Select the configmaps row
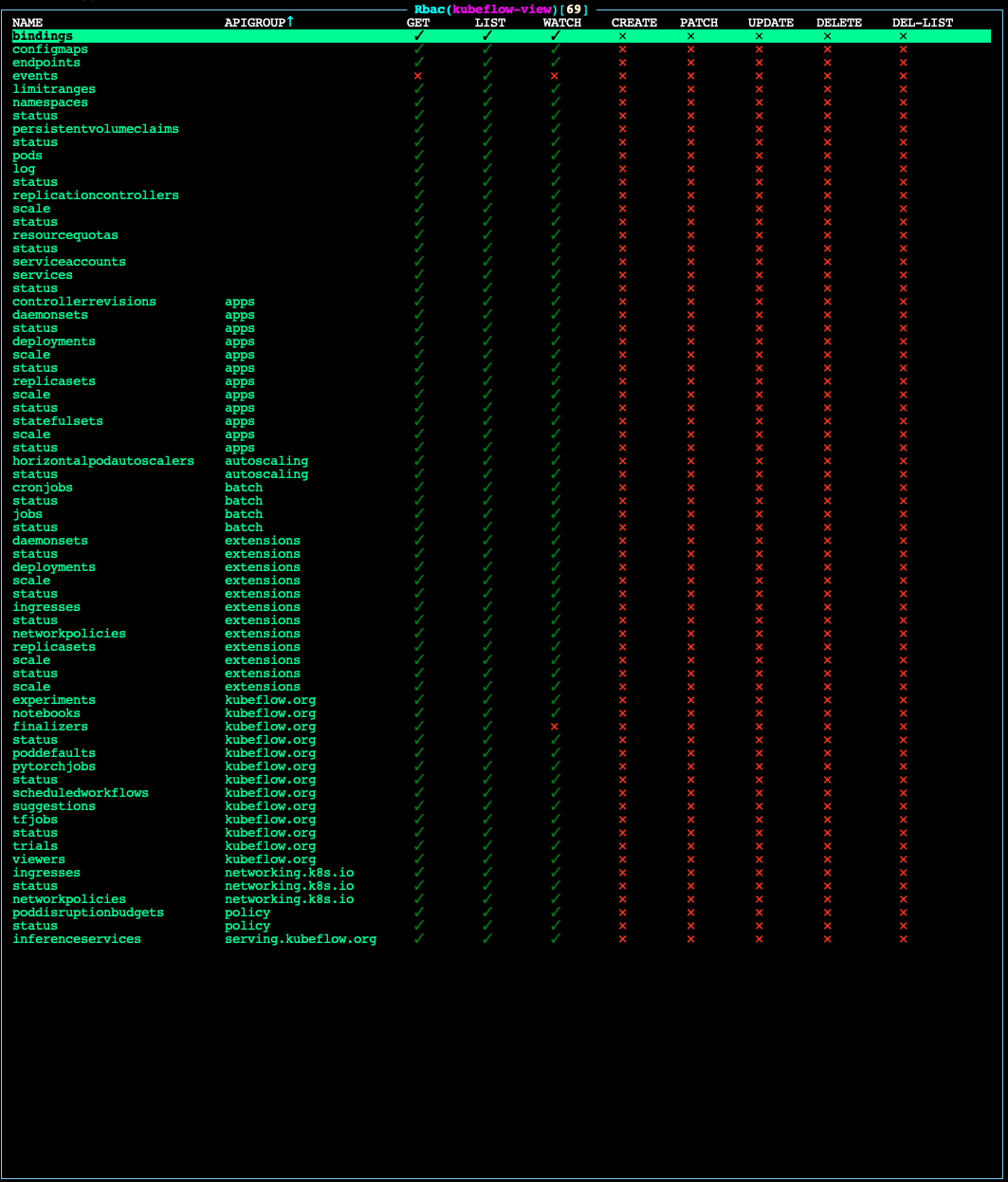Image resolution: width=1008 pixels, height=1182 pixels. point(502,49)
